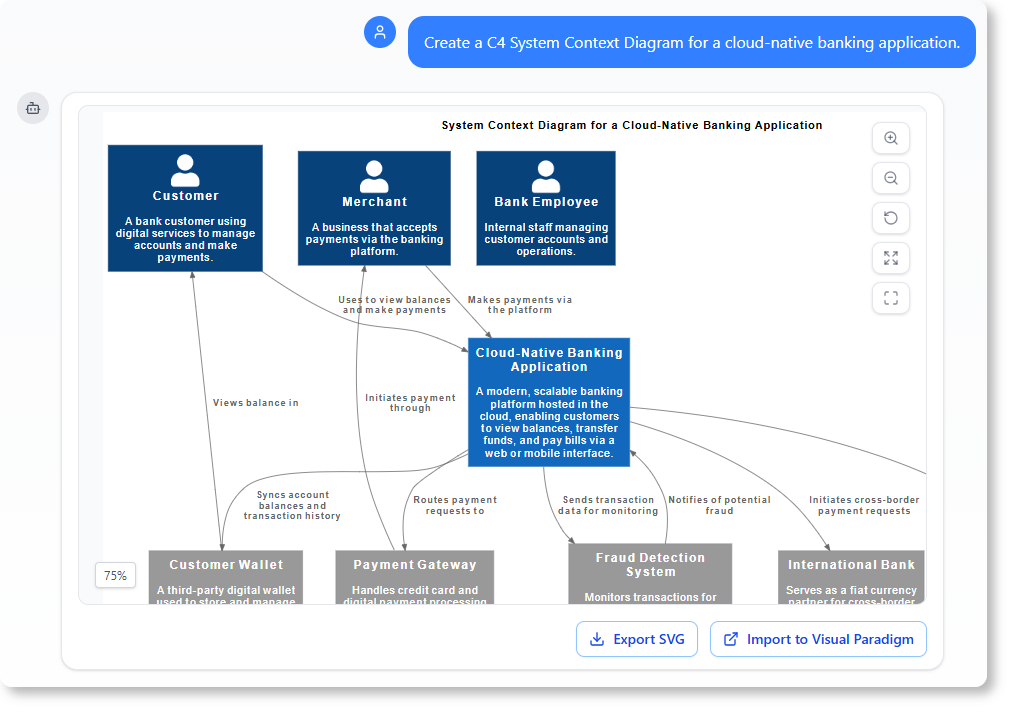Export the diagram as SVG
Screen dimensions: 1012x712
(x=637, y=639)
